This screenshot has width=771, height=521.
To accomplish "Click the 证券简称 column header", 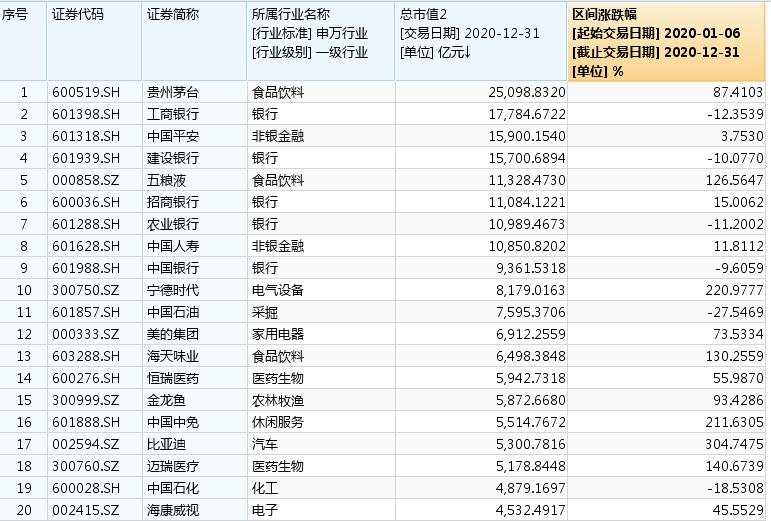I will (194, 41).
